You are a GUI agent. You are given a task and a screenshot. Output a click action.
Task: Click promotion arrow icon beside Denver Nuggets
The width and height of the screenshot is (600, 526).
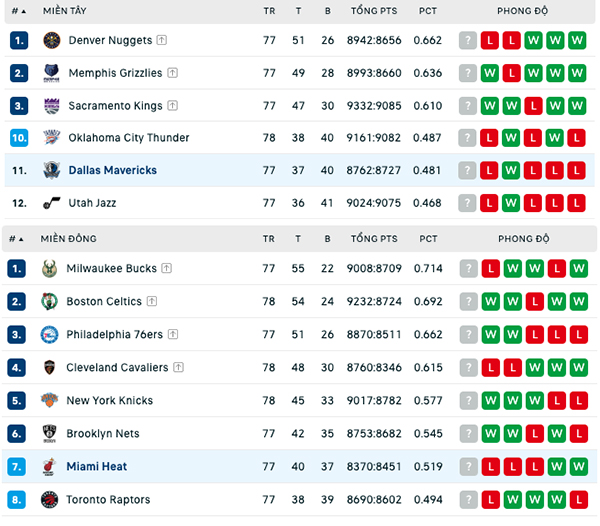[162, 40]
